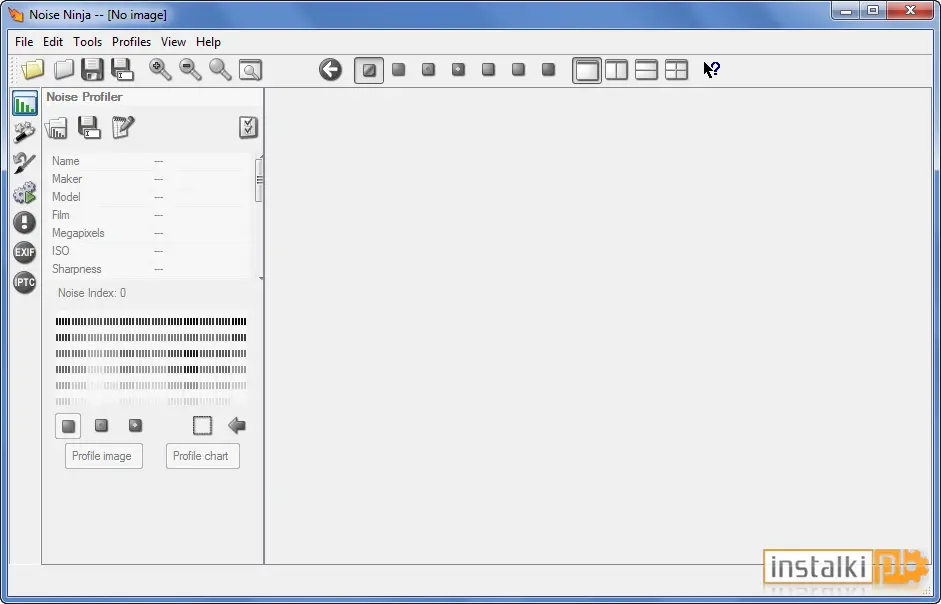This screenshot has height=604, width=941.
Task: Click the noise level bars chart
Action: (x=151, y=361)
